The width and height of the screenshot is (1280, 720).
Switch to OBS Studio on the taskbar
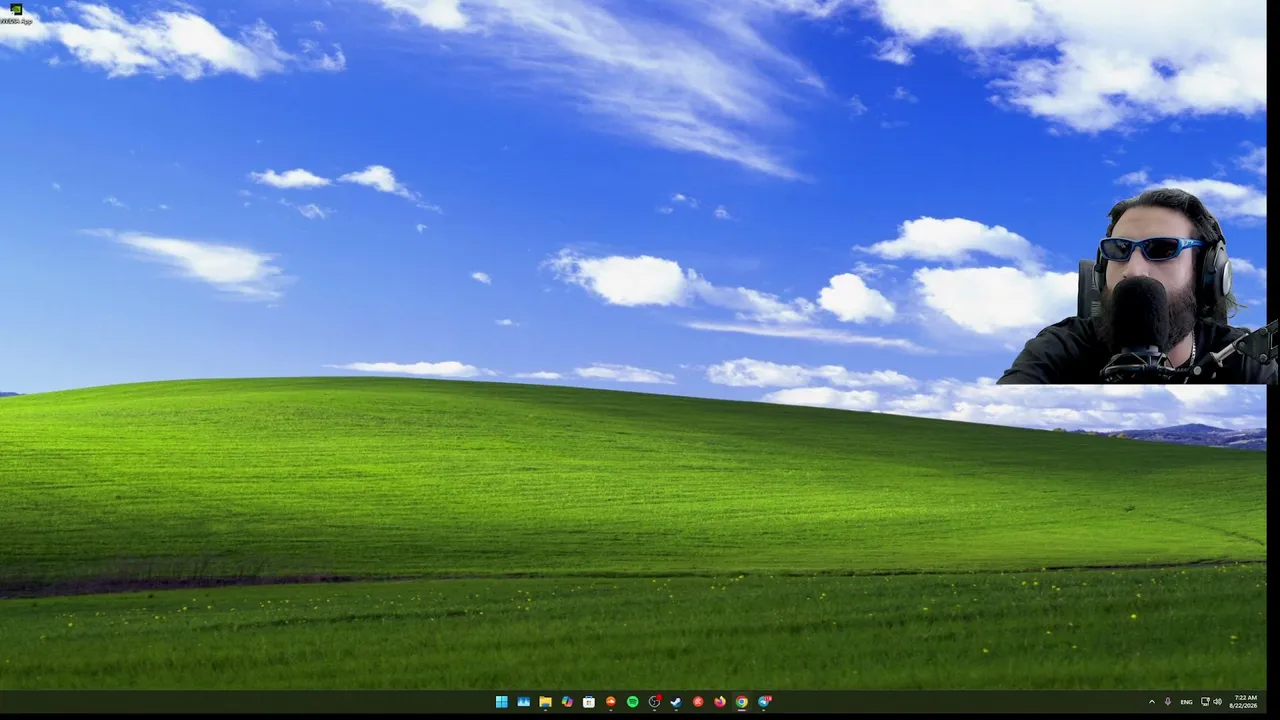[x=655, y=702]
